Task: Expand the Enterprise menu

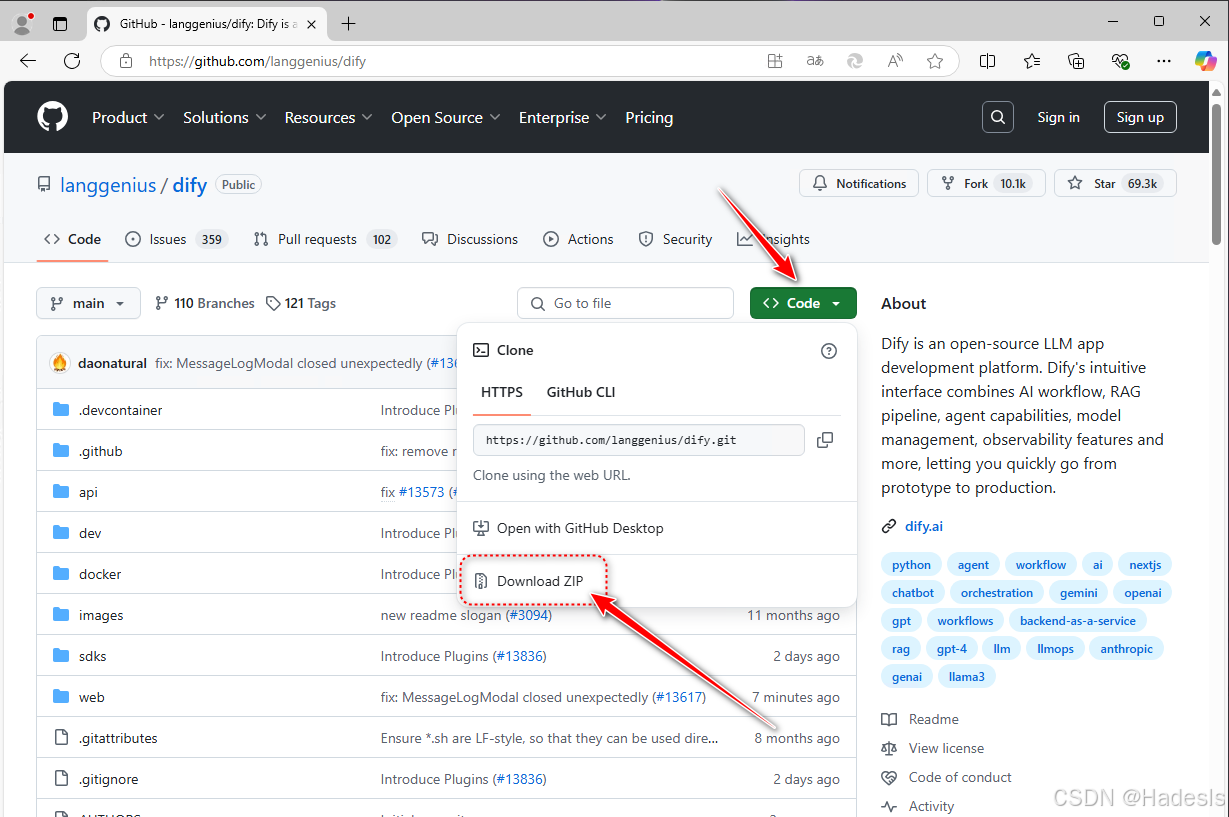Action: click(563, 117)
